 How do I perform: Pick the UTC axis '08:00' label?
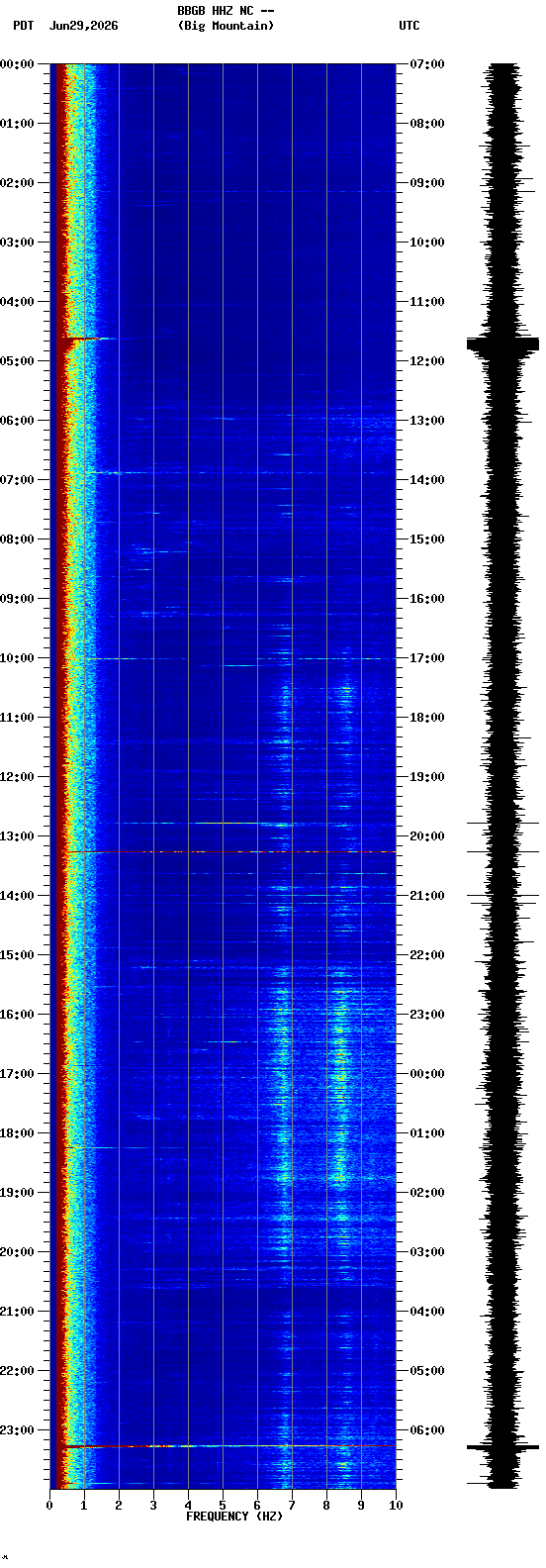(427, 124)
